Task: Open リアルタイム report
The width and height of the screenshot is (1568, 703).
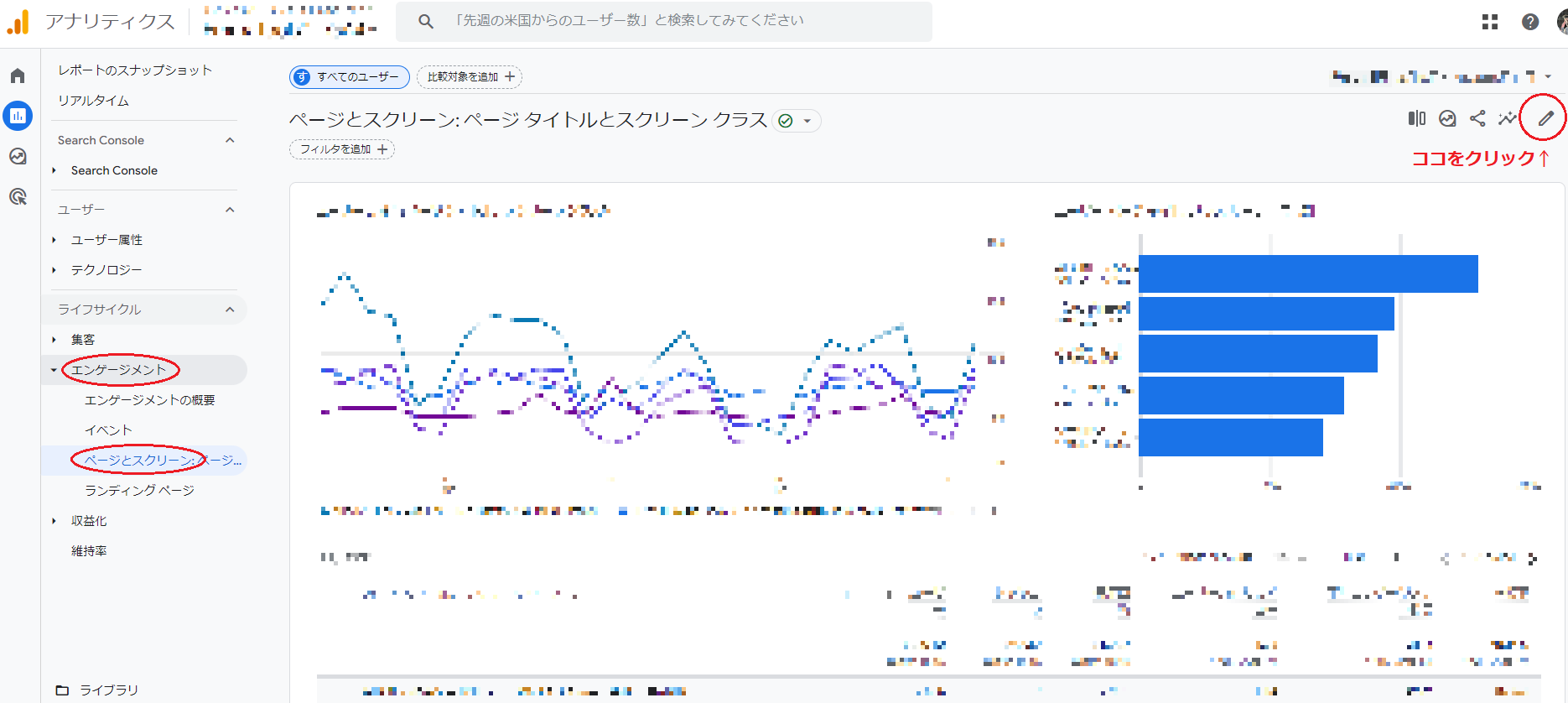Action: pyautogui.click(x=93, y=101)
